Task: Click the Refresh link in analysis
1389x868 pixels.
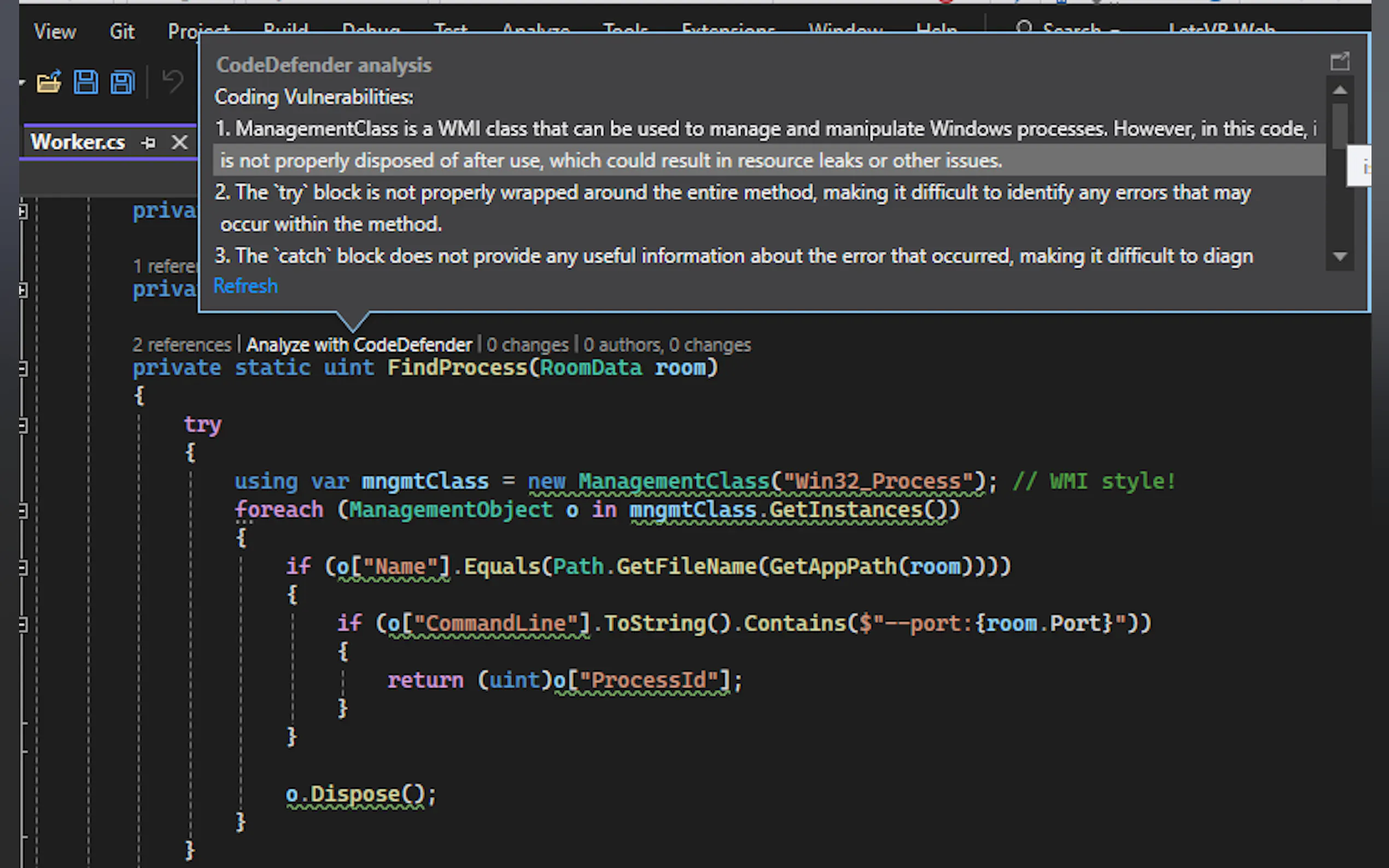Action: pos(245,286)
